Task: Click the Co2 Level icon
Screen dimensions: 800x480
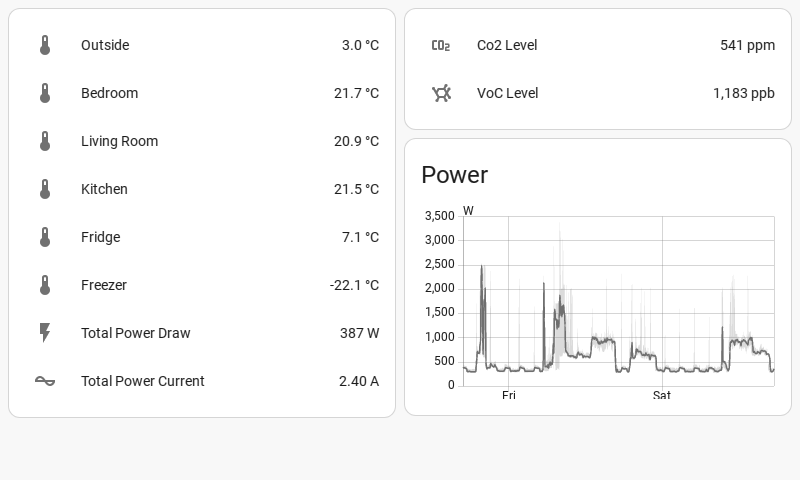Action: point(441,45)
